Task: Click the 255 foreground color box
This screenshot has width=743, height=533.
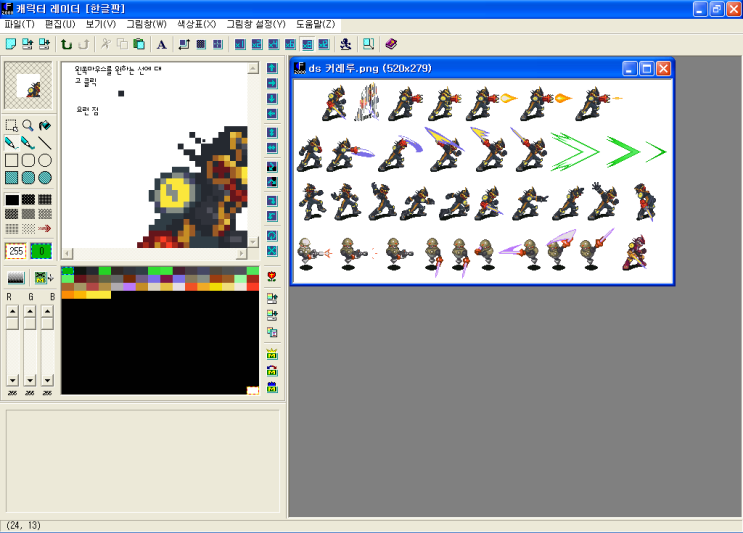Action: [16, 251]
